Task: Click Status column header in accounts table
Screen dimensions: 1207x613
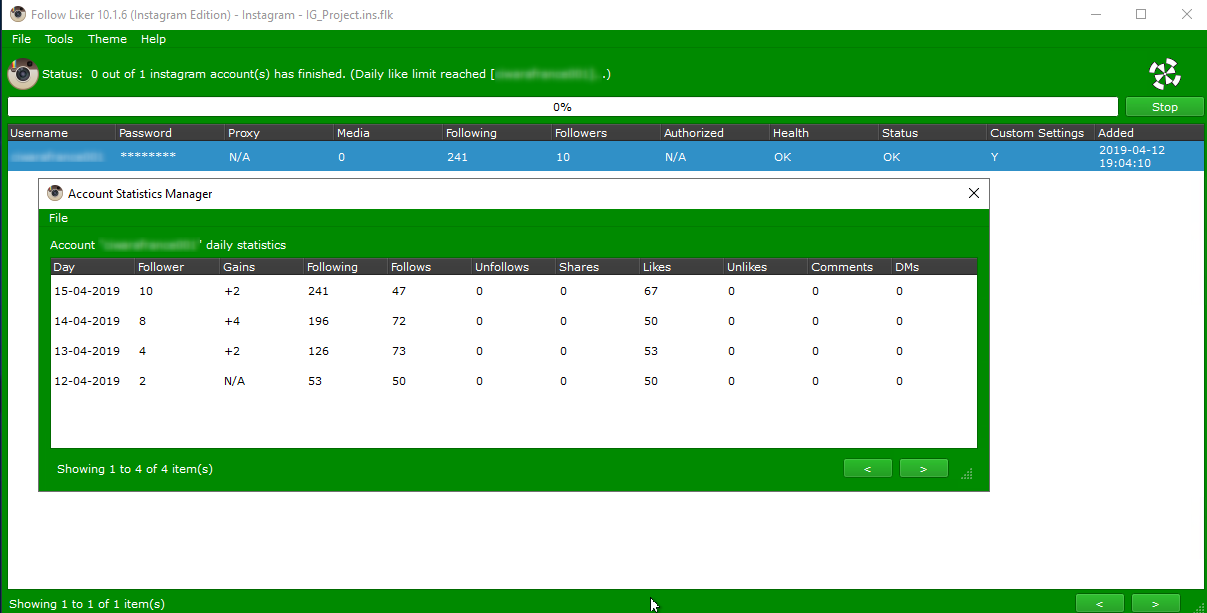Action: [933, 133]
